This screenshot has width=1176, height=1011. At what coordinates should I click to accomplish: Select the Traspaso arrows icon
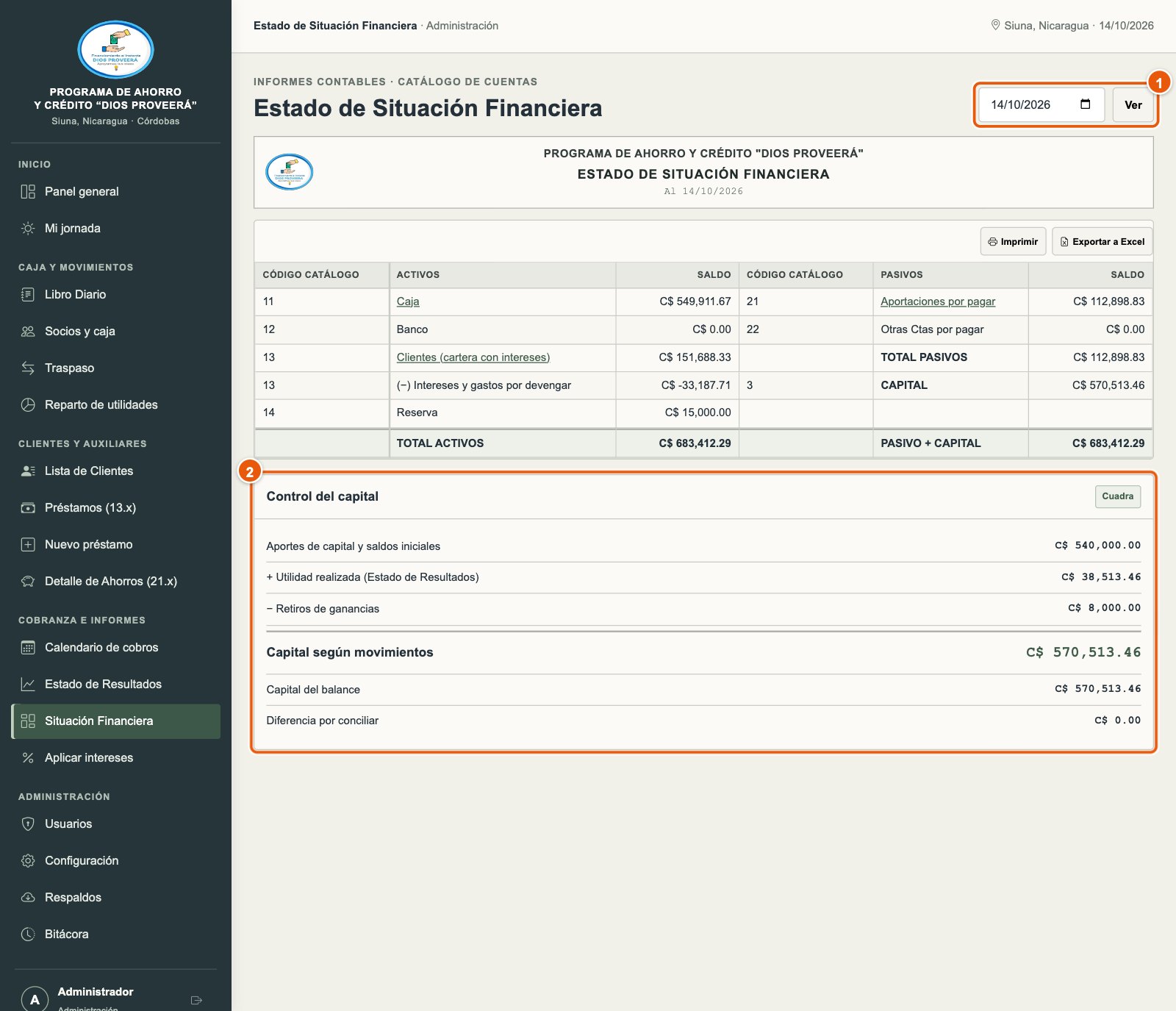[28, 368]
